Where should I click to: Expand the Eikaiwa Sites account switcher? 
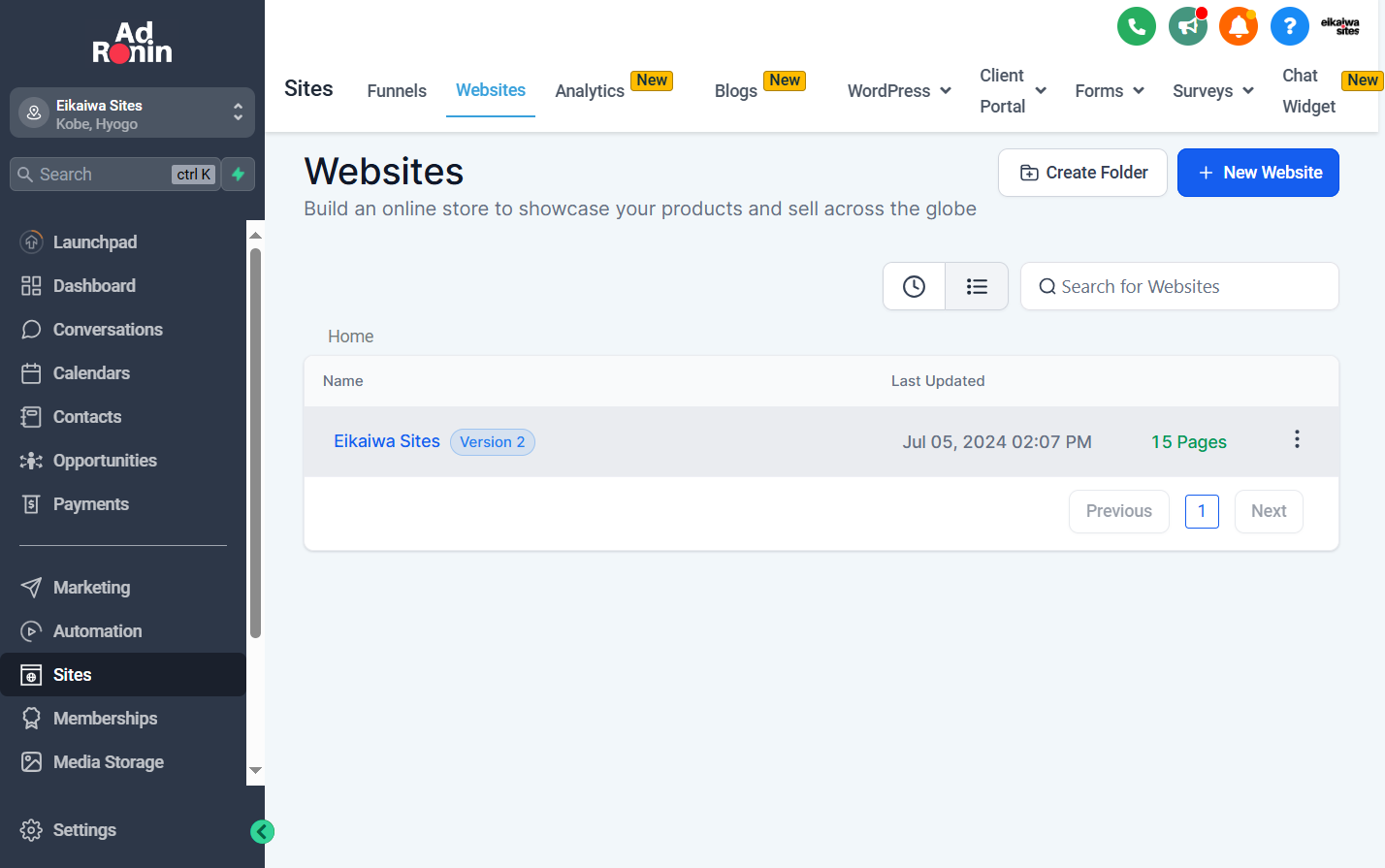[132, 113]
